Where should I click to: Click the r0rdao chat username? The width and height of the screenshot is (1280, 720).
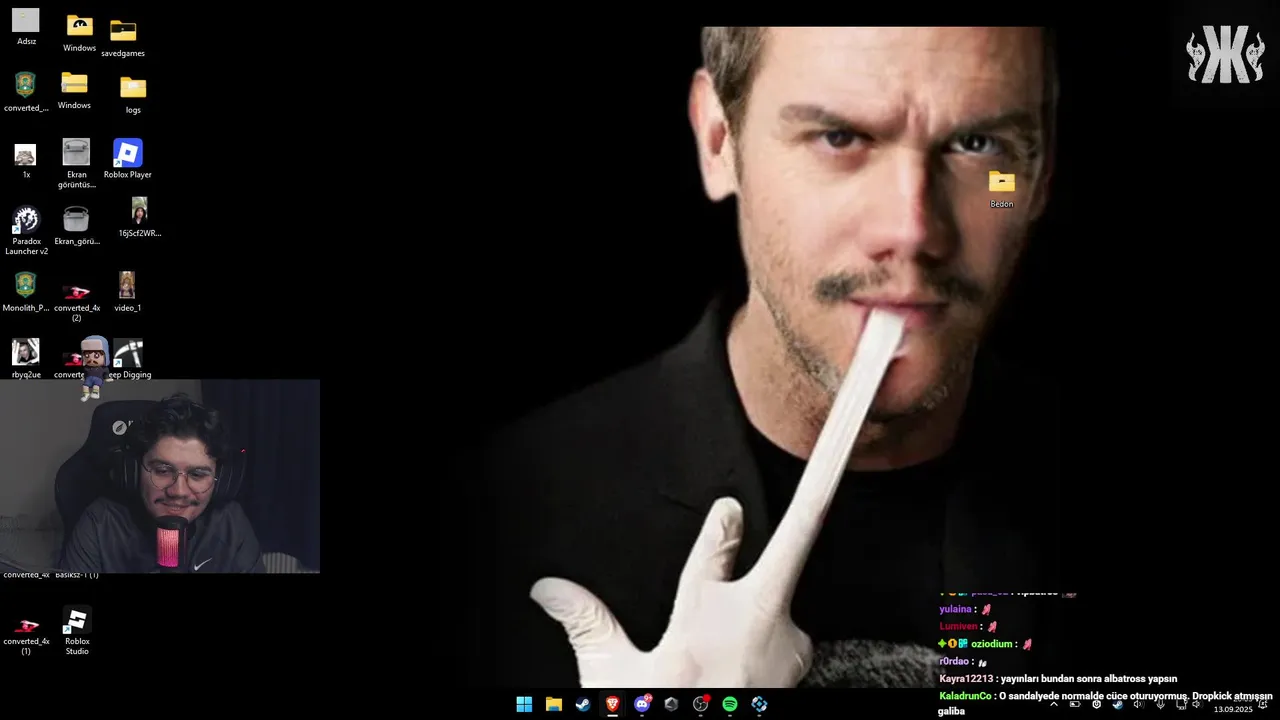click(954, 662)
